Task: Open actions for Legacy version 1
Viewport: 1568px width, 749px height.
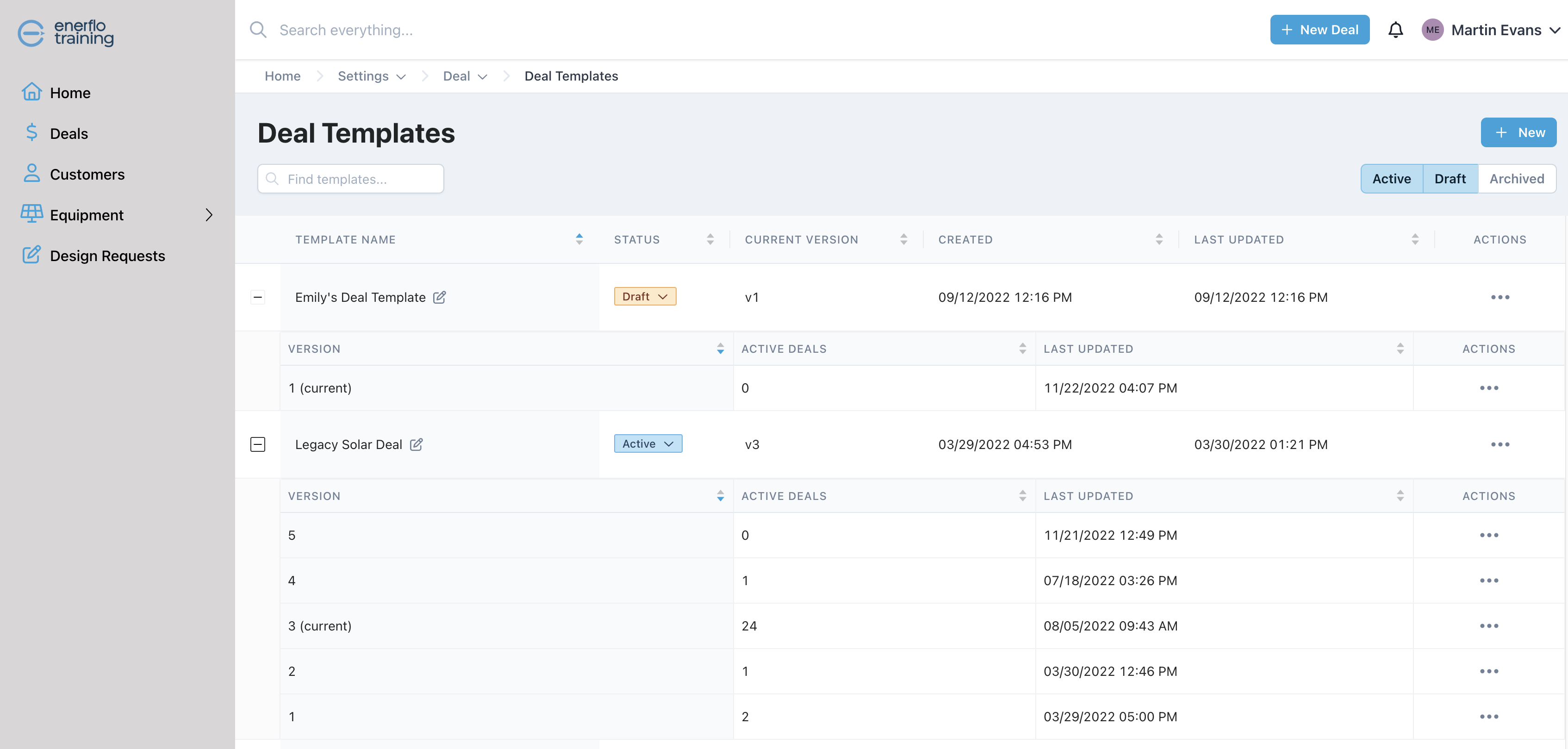Action: click(1489, 717)
